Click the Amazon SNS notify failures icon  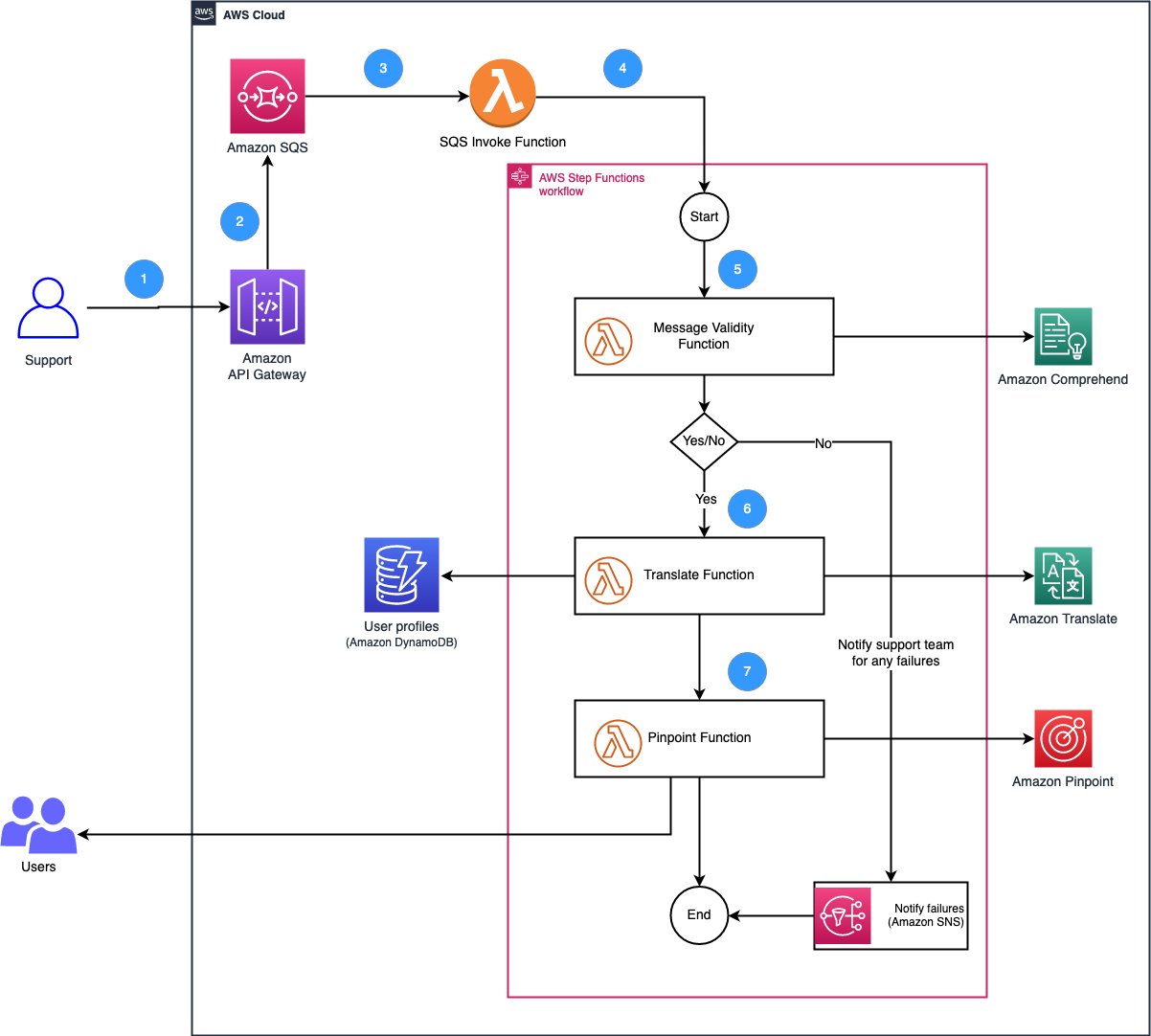842,915
